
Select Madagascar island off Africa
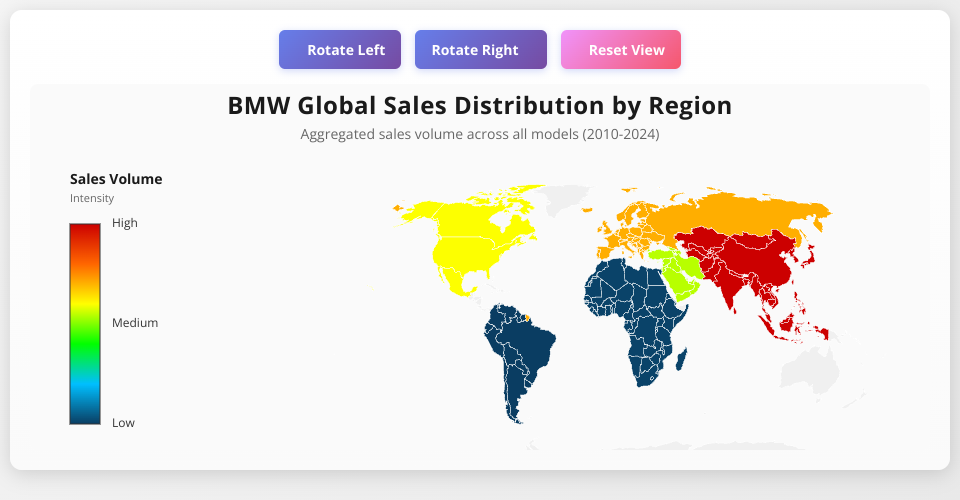[x=685, y=357]
